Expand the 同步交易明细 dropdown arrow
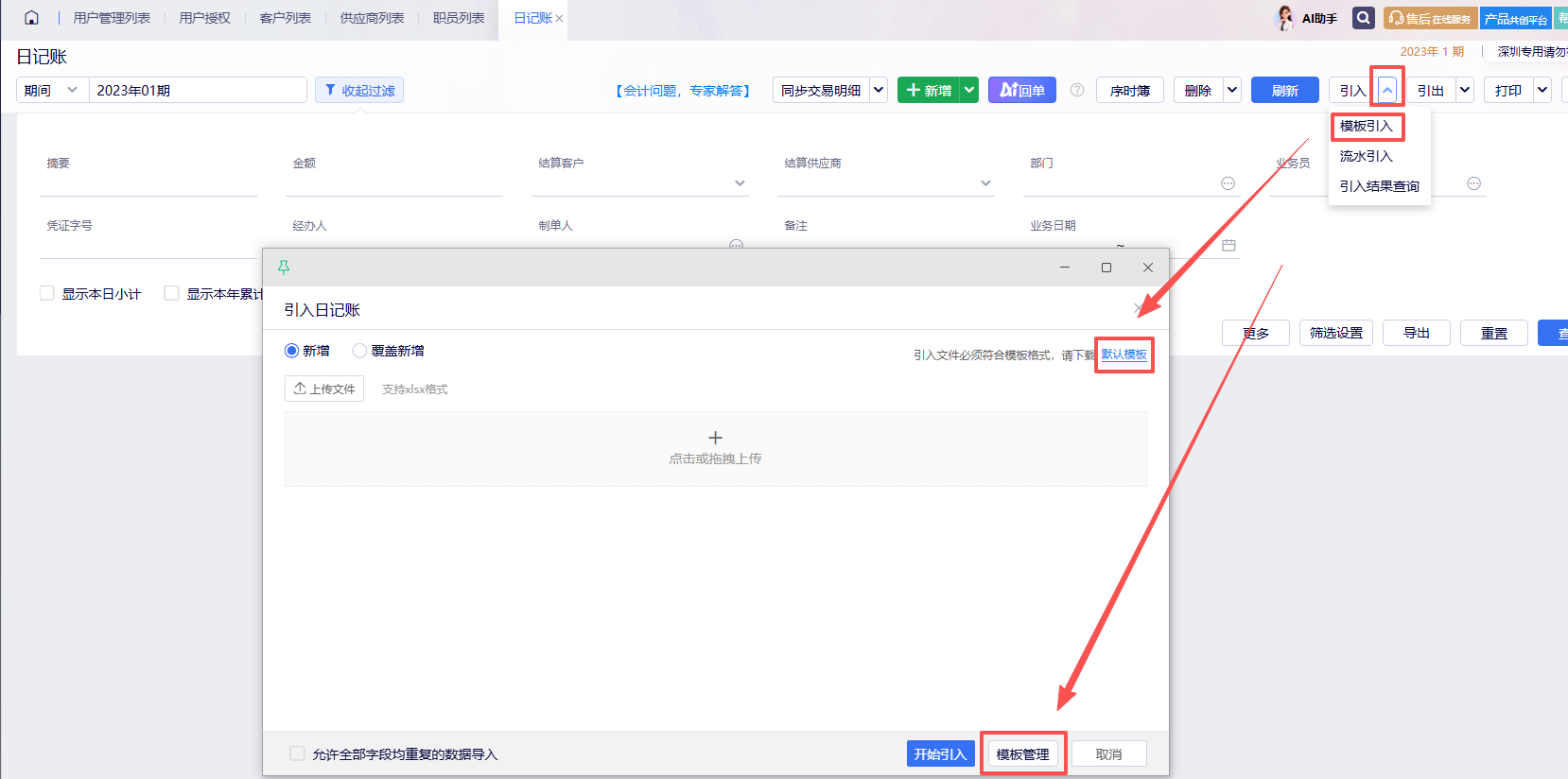This screenshot has width=1568, height=779. pyautogui.click(x=879, y=90)
